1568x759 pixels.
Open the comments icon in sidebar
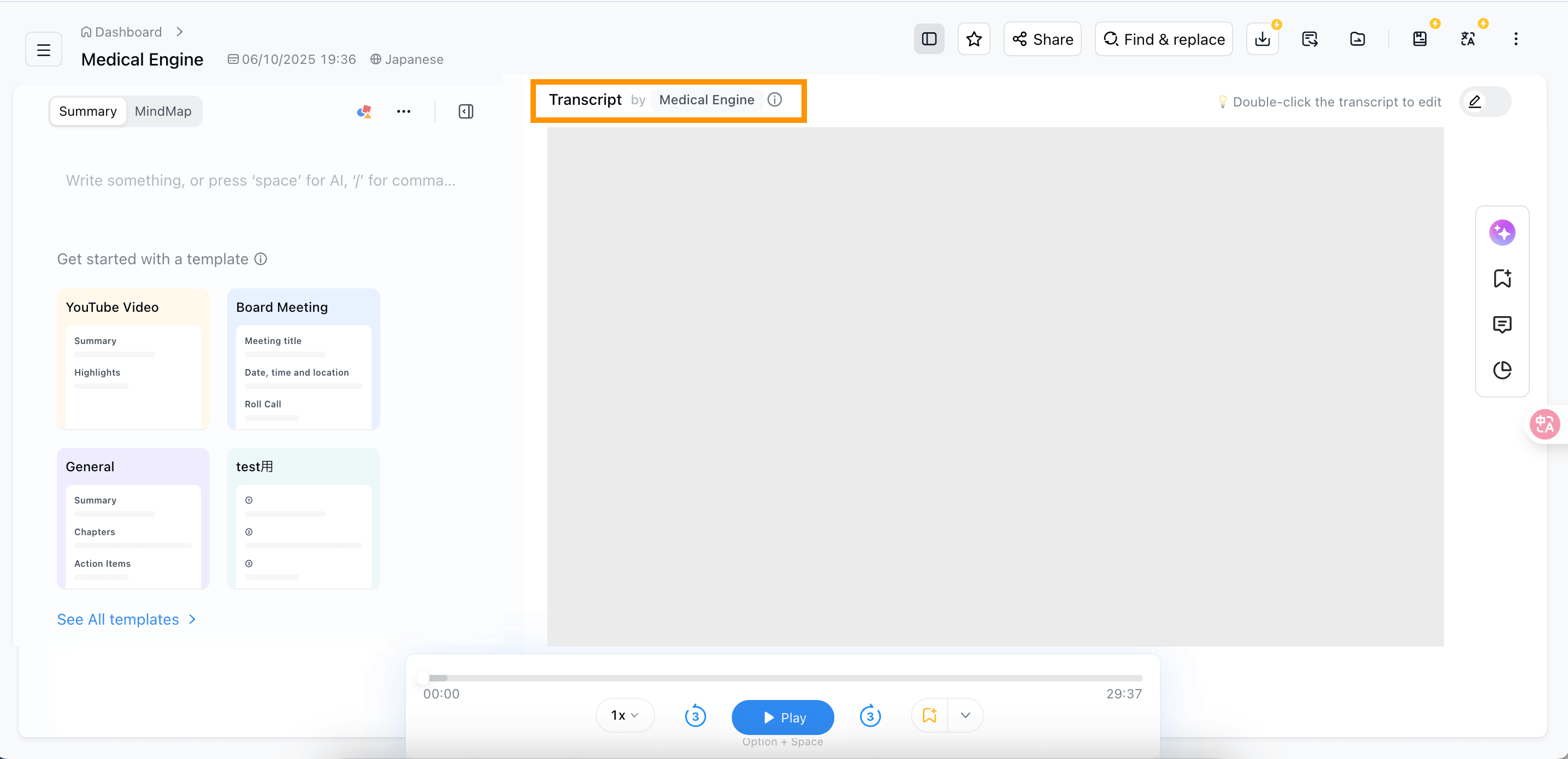[x=1502, y=324]
